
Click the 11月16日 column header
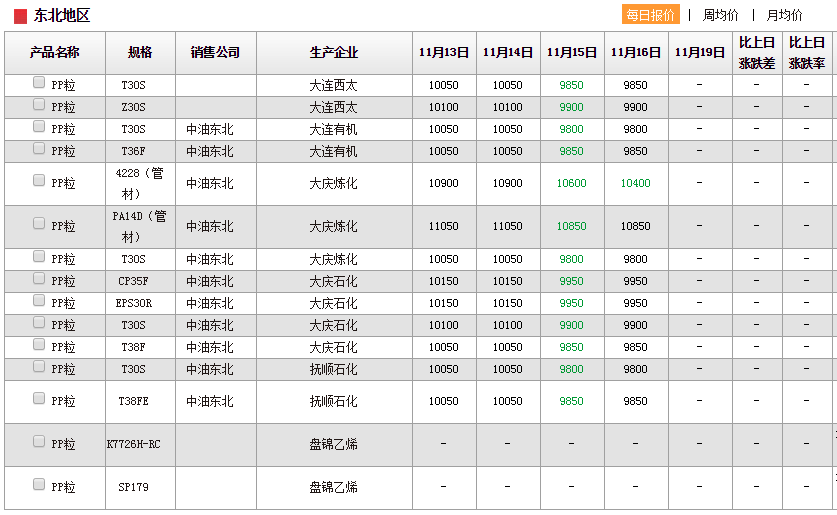[636, 53]
